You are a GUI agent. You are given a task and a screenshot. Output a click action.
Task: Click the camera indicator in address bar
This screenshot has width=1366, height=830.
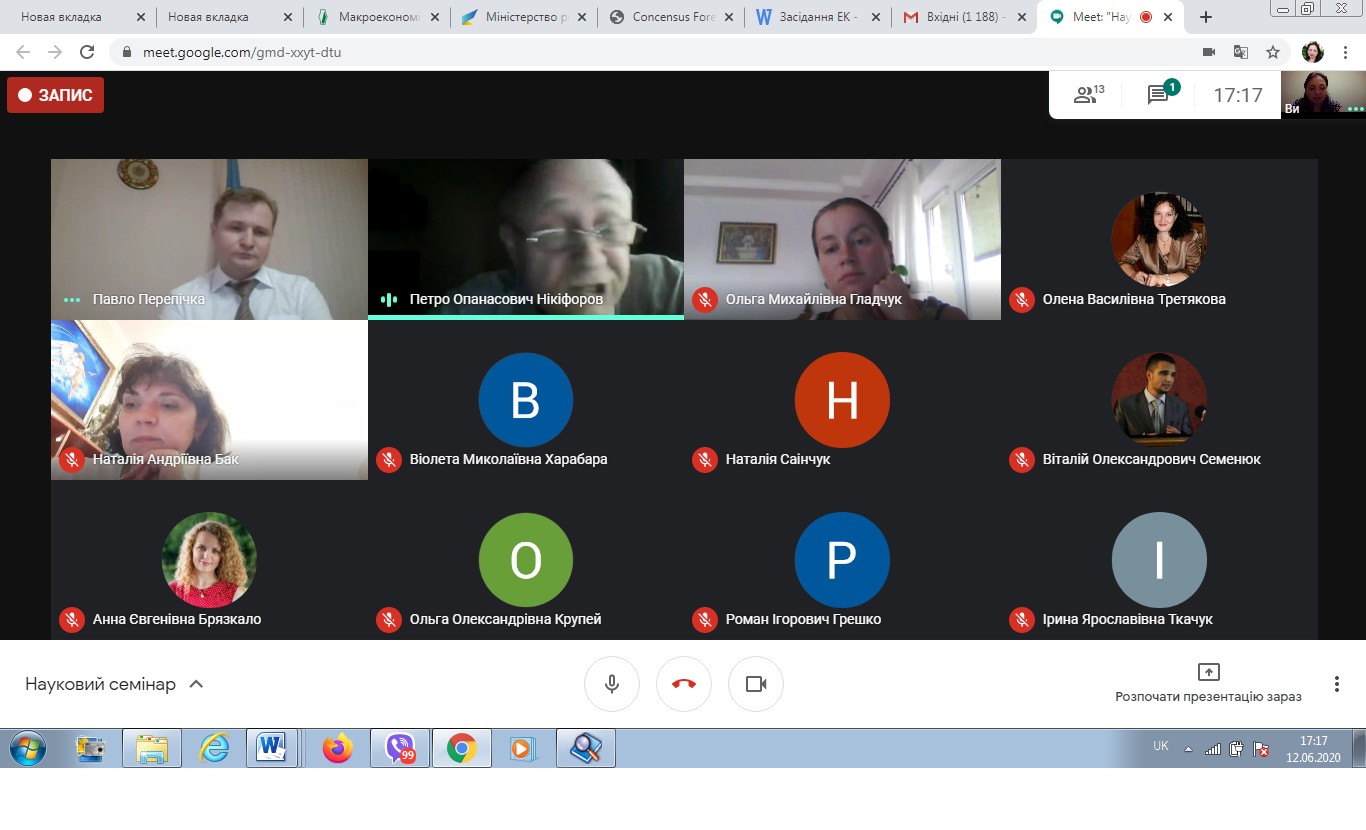[x=1208, y=52]
